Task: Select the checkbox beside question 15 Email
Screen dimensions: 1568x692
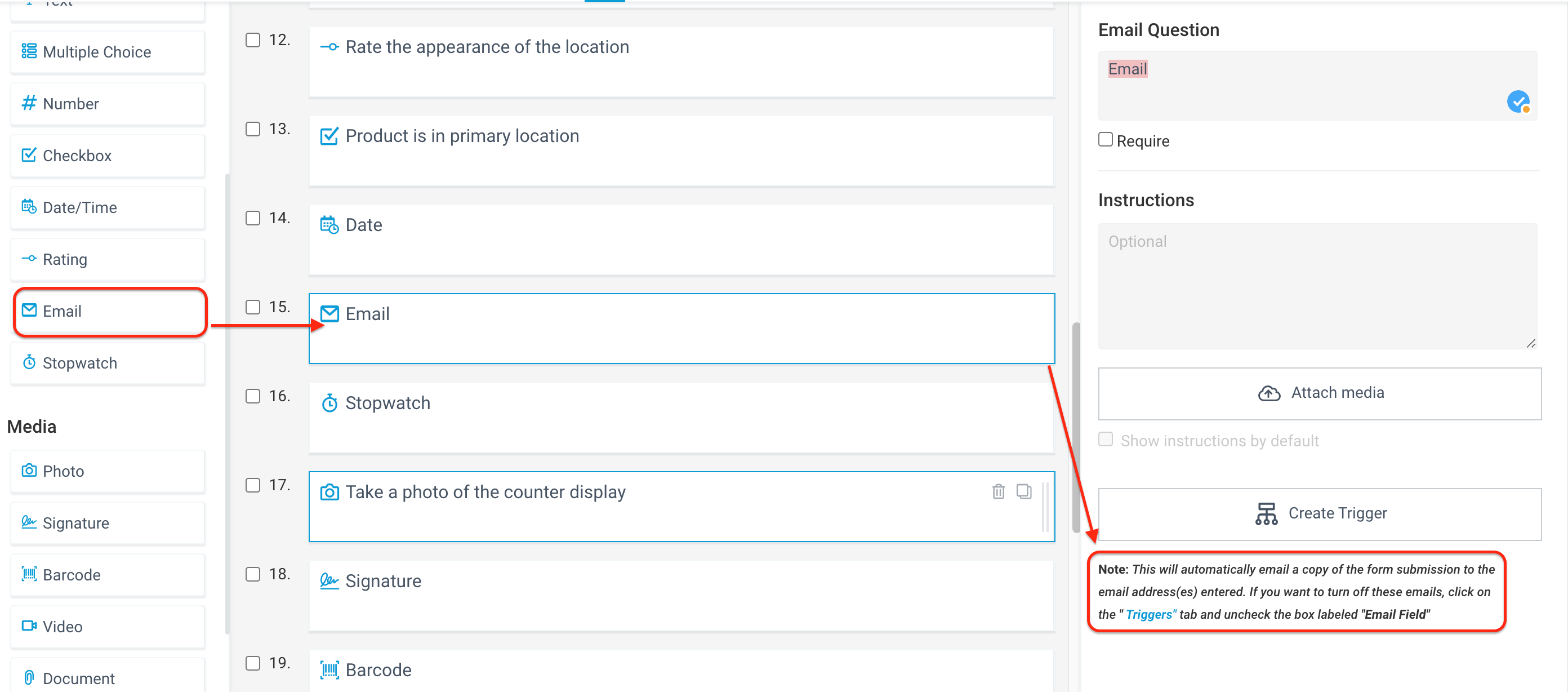Action: tap(253, 307)
